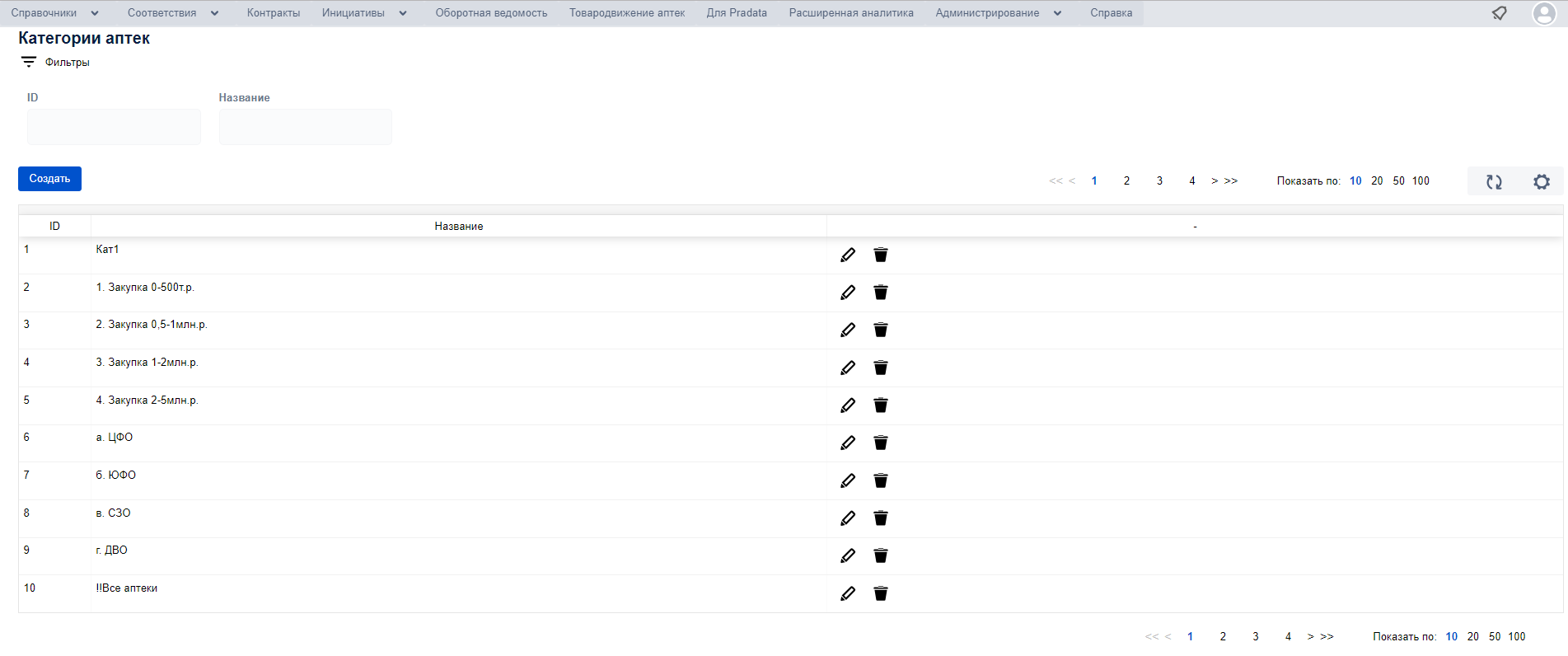Image resolution: width=1568 pixels, height=656 pixels.
Task: Delete the 'а. ЦФО' category
Action: click(x=881, y=443)
